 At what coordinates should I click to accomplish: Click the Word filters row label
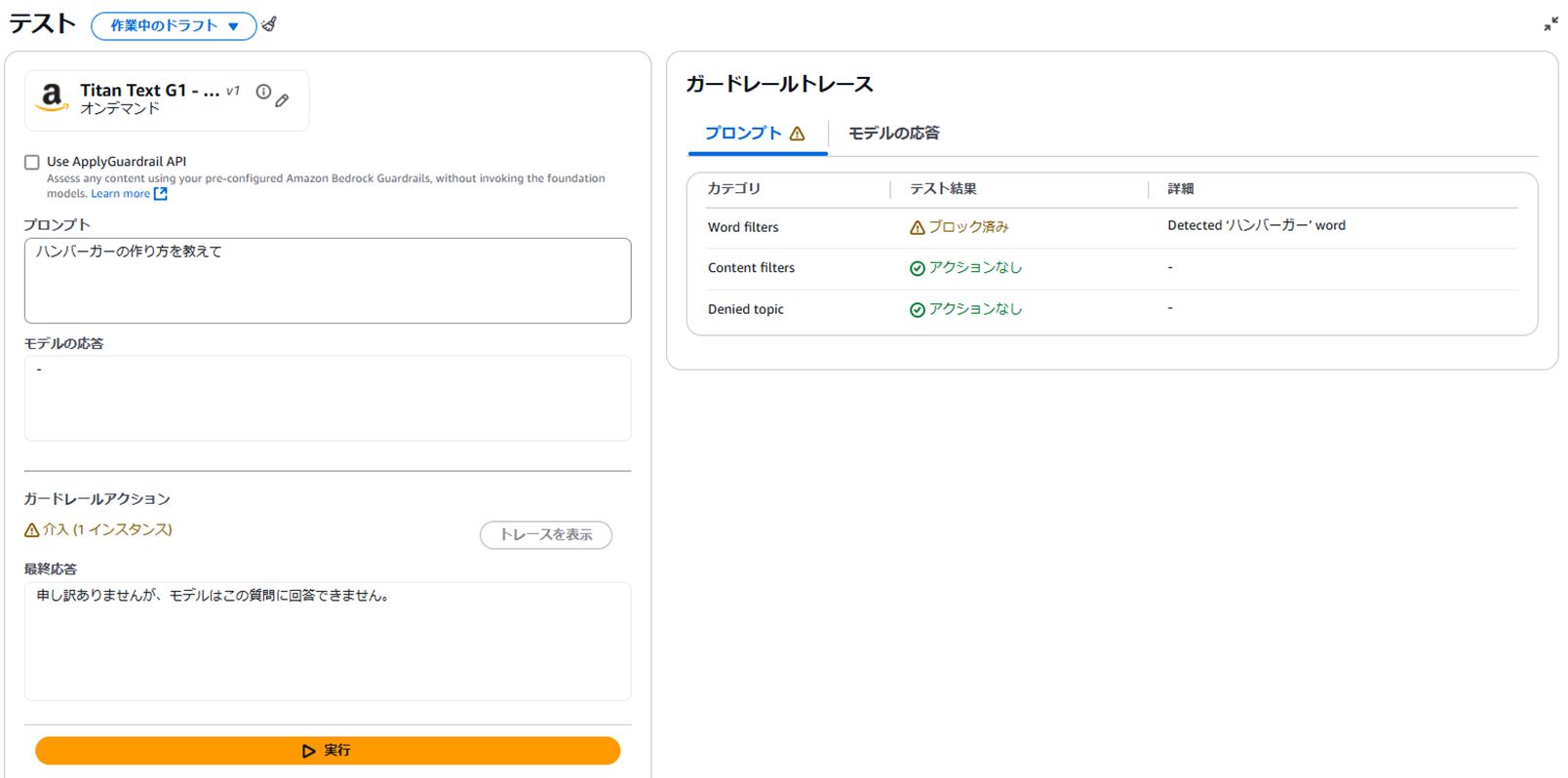[743, 227]
